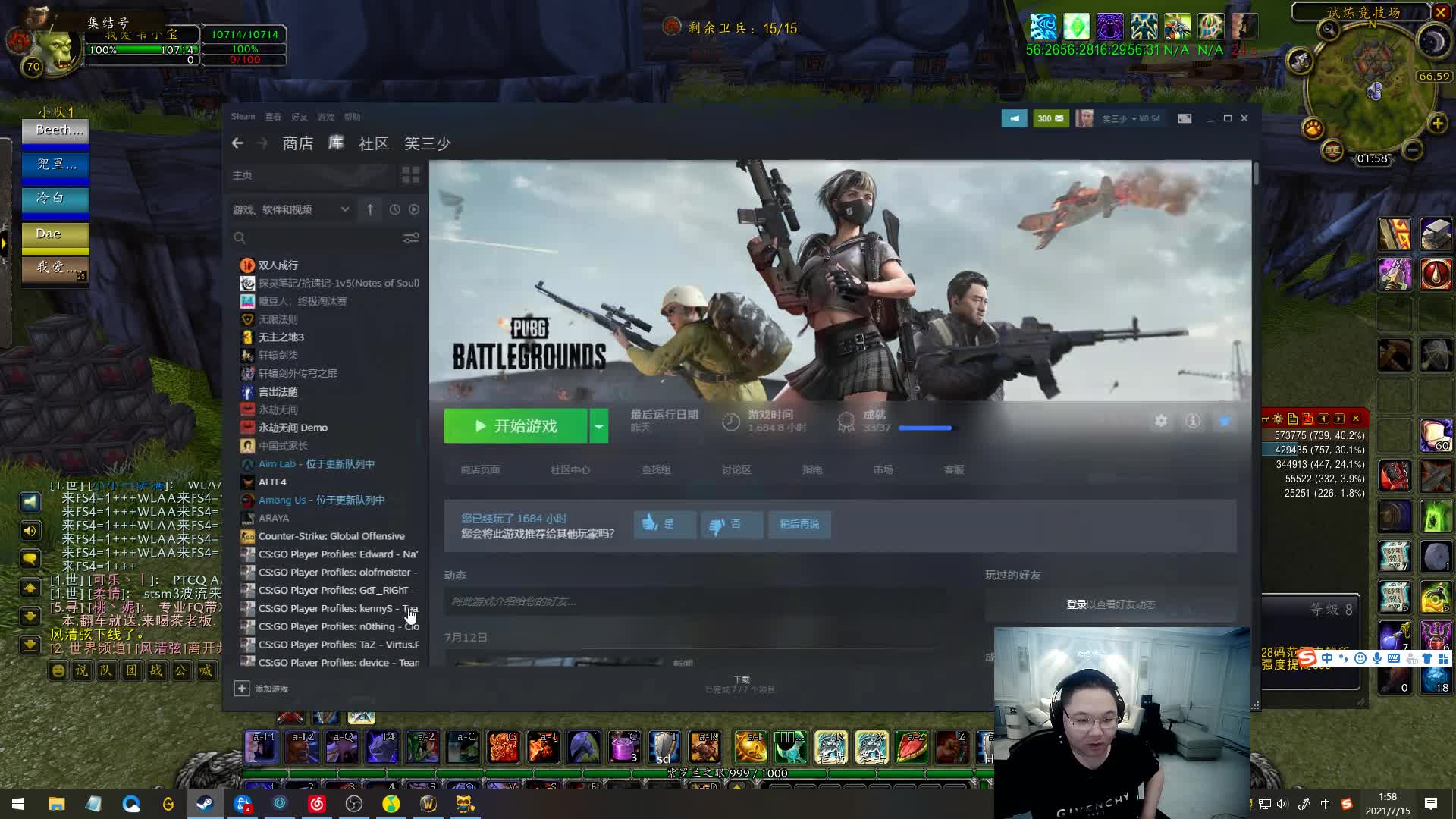1456x819 pixels.
Task: Open PUBG 市场 link
Action: tap(883, 470)
